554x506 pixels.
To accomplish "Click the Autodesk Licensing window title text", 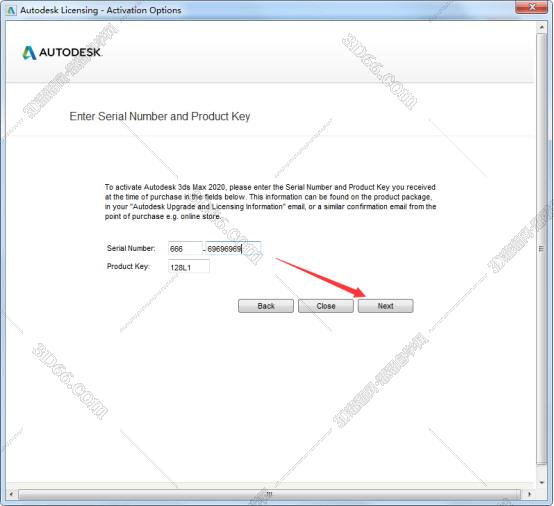I will pos(101,10).
